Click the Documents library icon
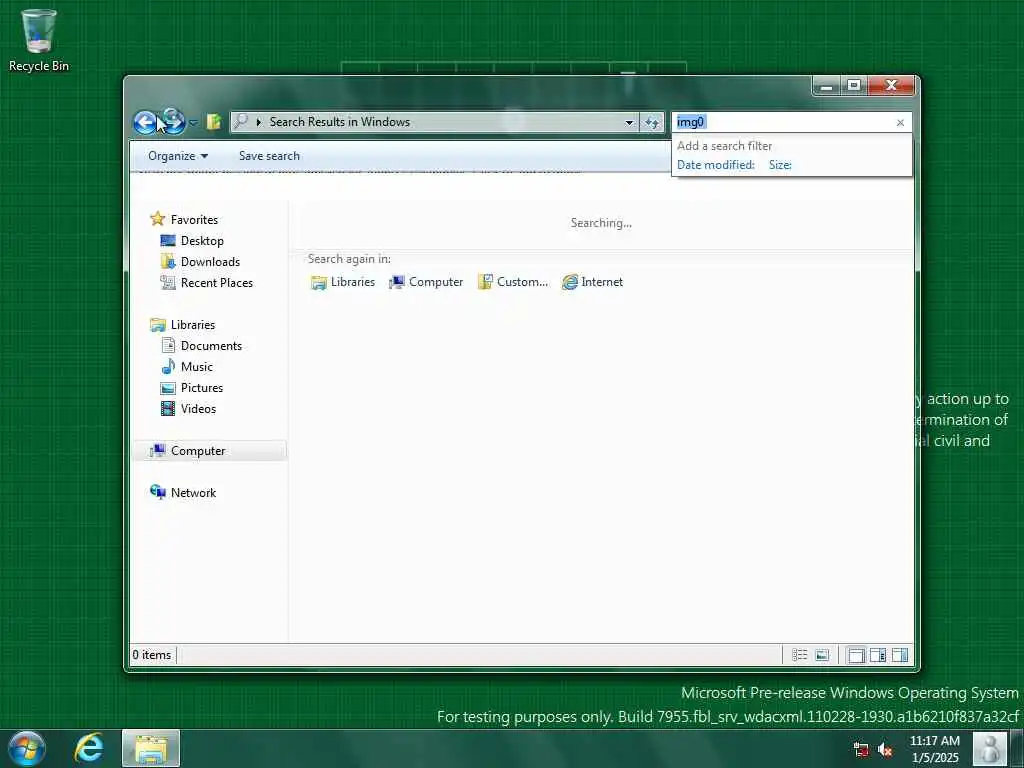Screen dimensions: 1024x768 (x=168, y=345)
